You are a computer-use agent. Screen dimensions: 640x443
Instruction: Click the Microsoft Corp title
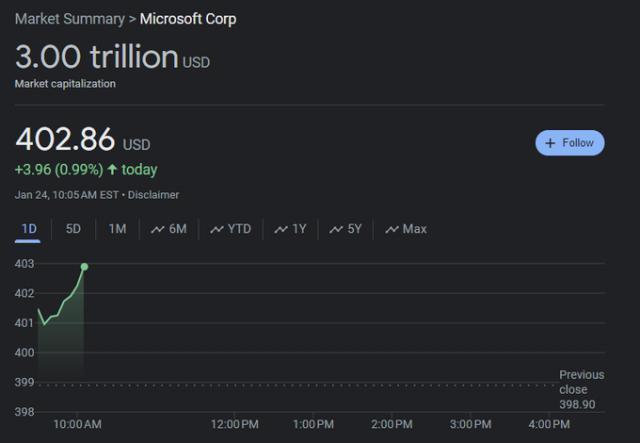(188, 19)
